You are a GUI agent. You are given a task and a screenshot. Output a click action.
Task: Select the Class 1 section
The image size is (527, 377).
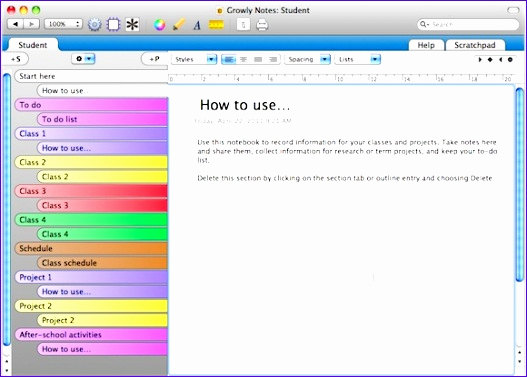91,134
